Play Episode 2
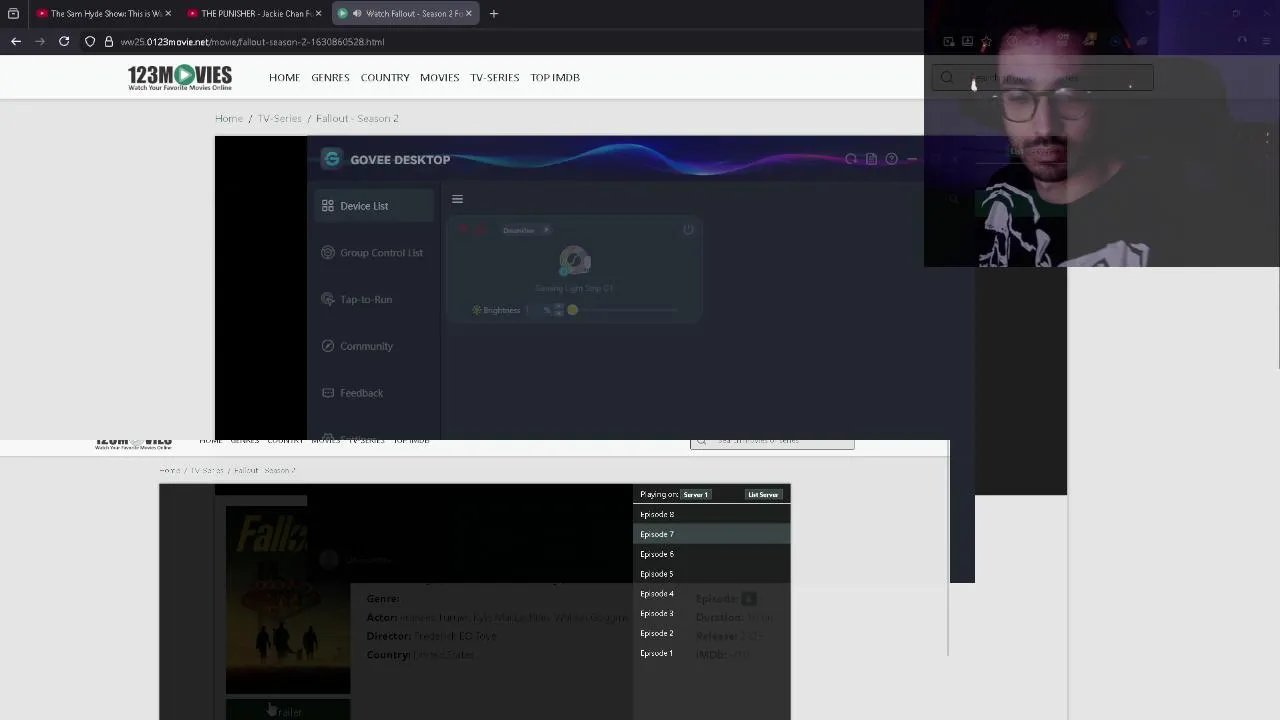Viewport: 1280px width, 720px height. coord(711,633)
